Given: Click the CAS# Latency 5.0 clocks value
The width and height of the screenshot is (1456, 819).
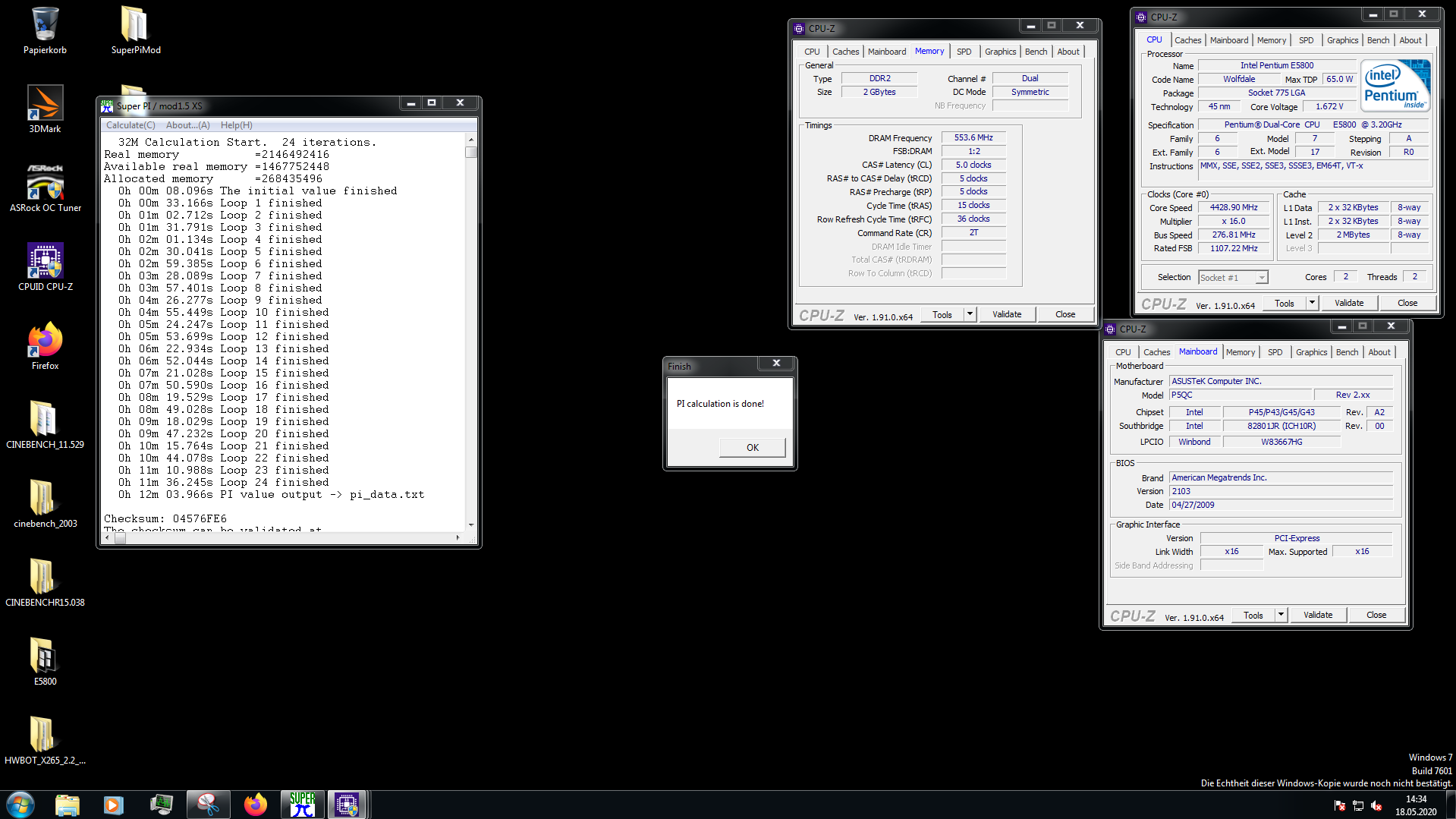Looking at the screenshot, I should (973, 165).
